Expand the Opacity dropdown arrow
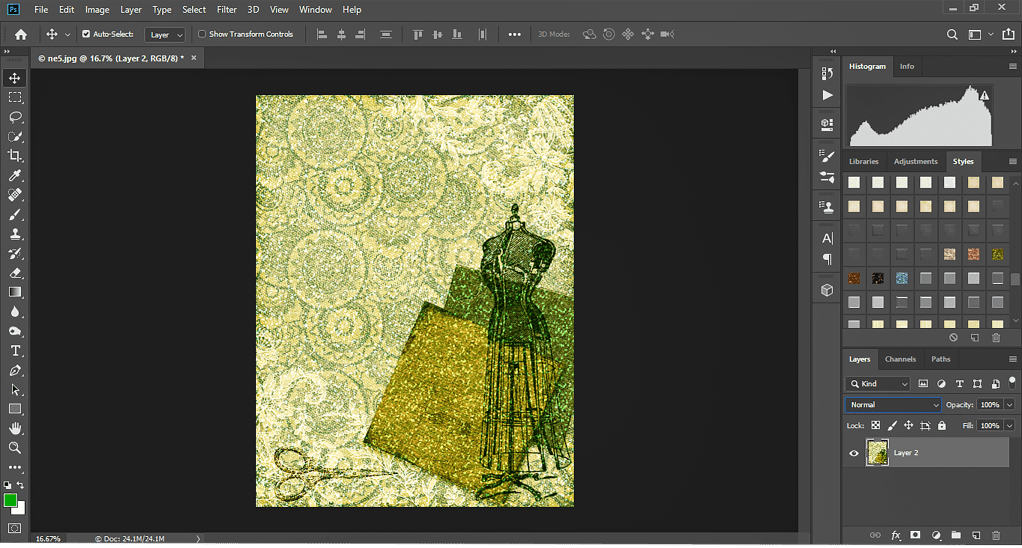 click(1010, 405)
